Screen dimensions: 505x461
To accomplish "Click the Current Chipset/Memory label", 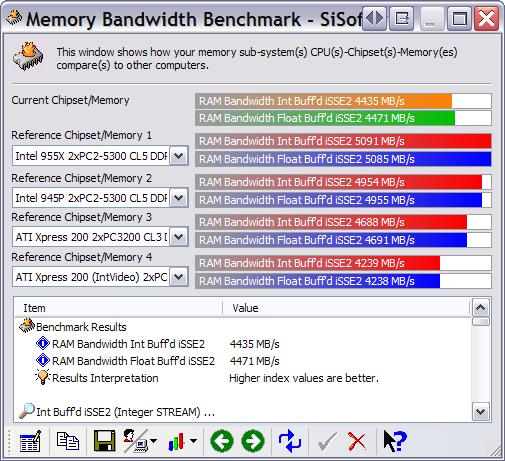I will [x=70, y=100].
